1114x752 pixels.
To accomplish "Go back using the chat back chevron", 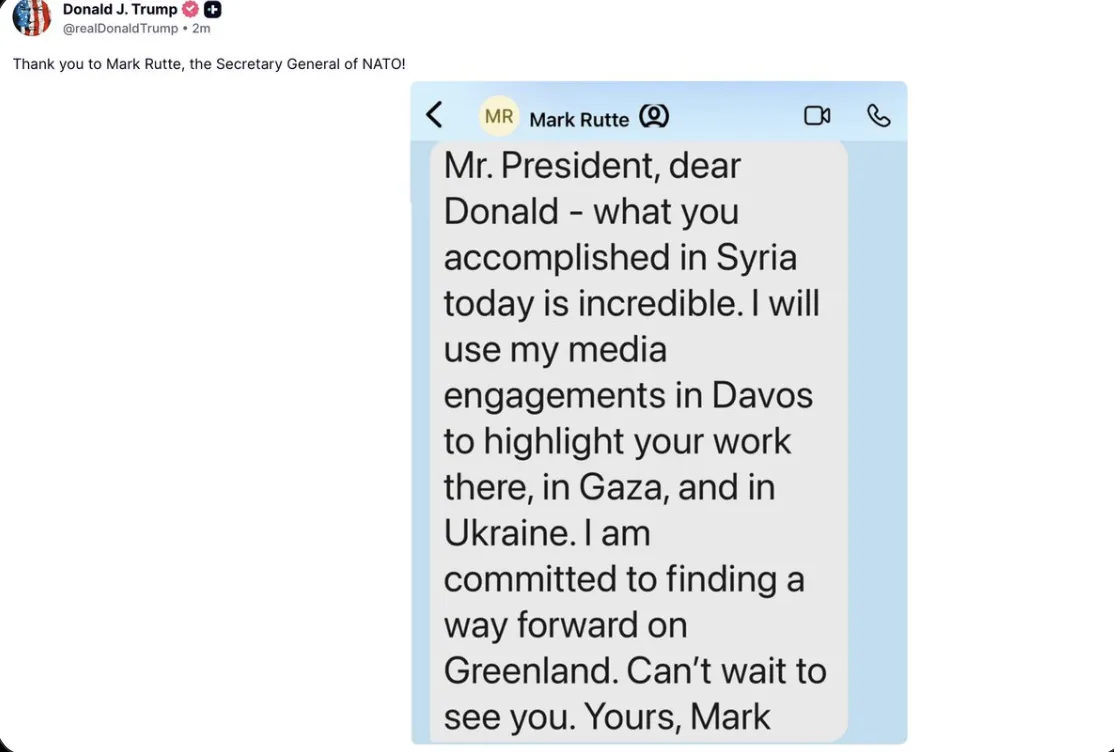I will (x=434, y=115).
